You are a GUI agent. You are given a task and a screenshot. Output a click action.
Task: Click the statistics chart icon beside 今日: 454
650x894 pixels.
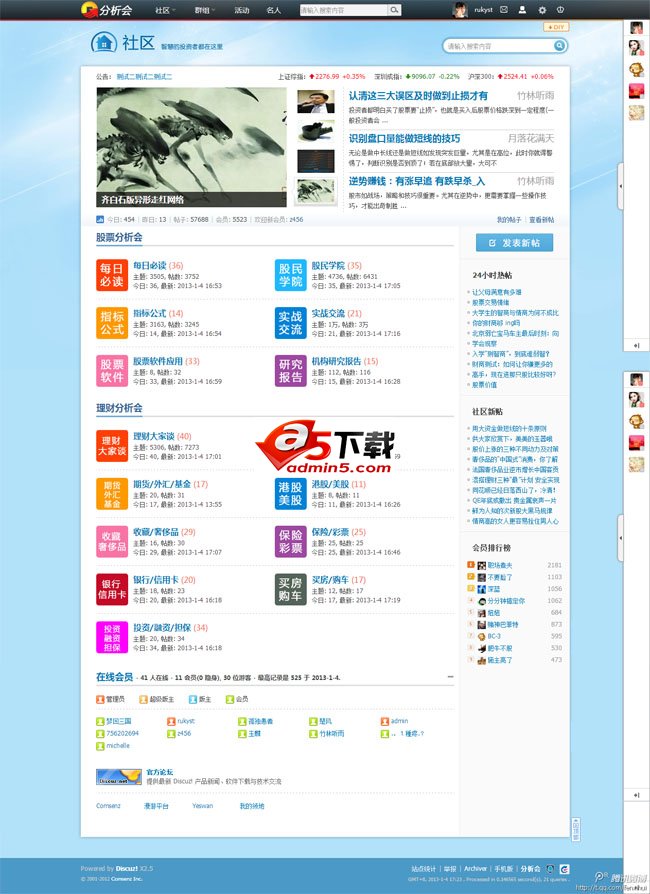click(x=100, y=220)
